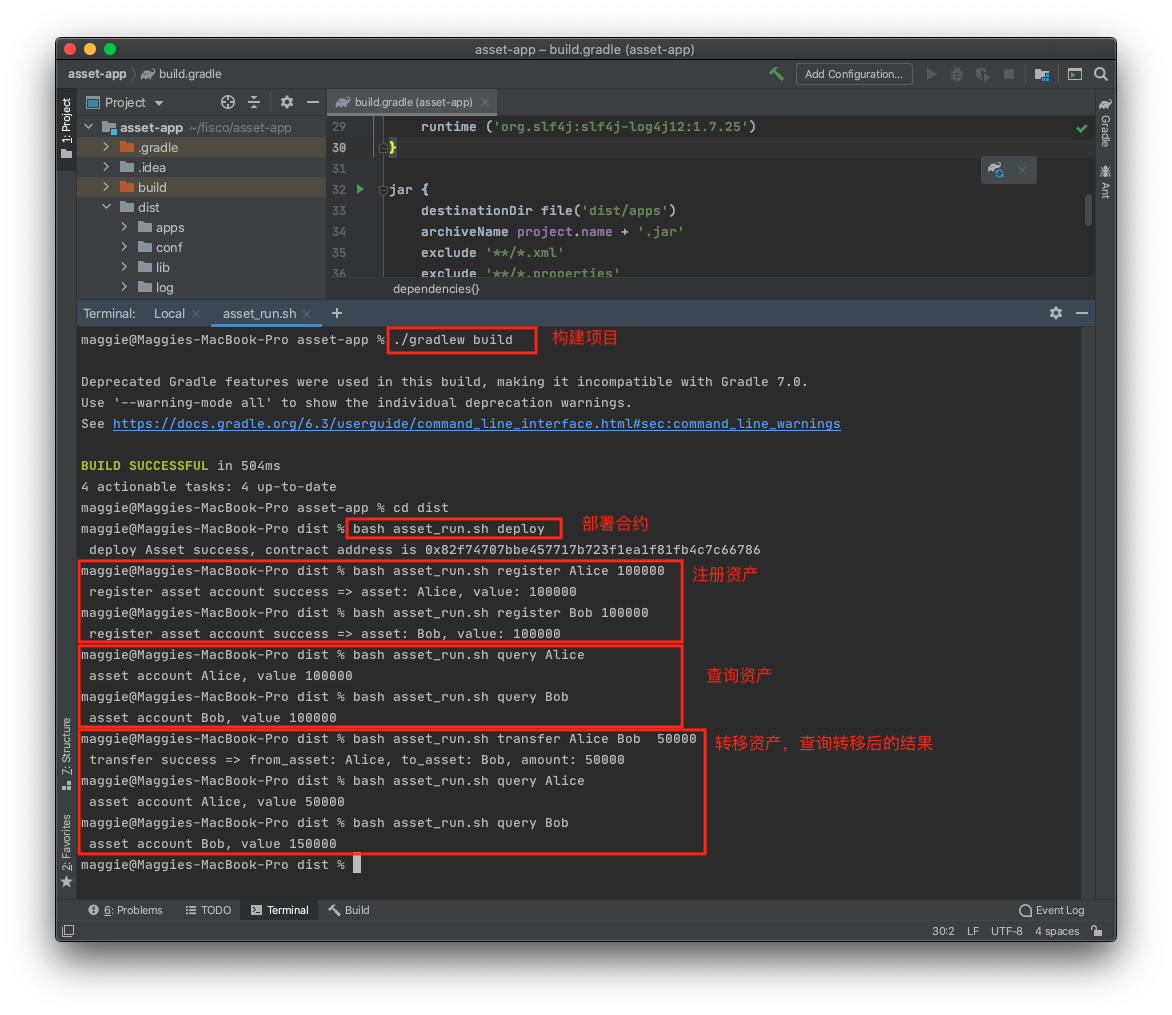This screenshot has width=1172, height=1015.
Task: Switch to the Local terminal tab
Action: point(169,314)
